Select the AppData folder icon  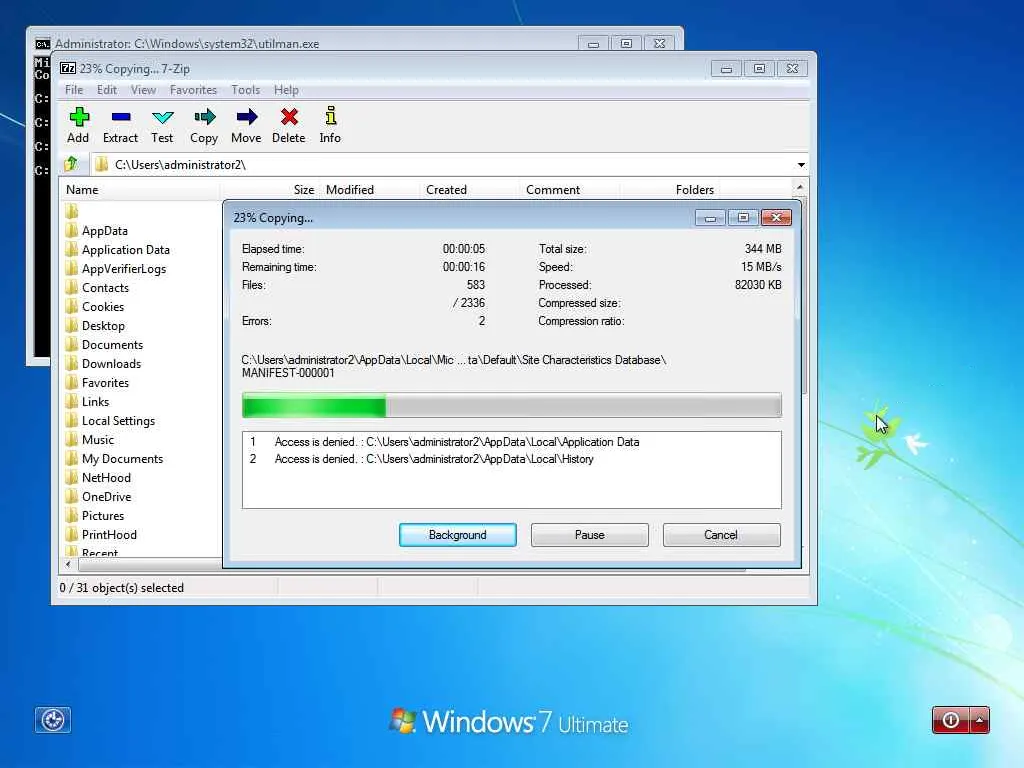[x=72, y=231]
